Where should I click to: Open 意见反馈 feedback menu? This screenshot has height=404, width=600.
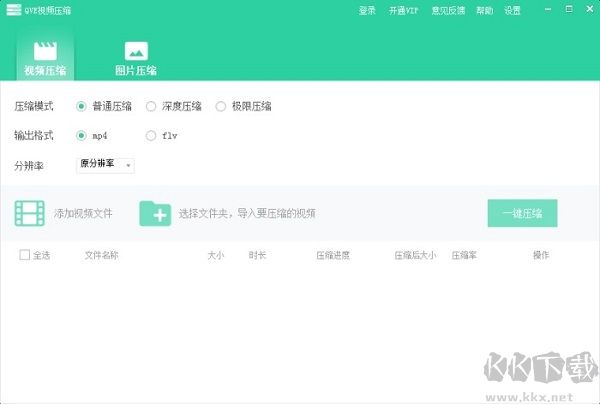(x=448, y=10)
